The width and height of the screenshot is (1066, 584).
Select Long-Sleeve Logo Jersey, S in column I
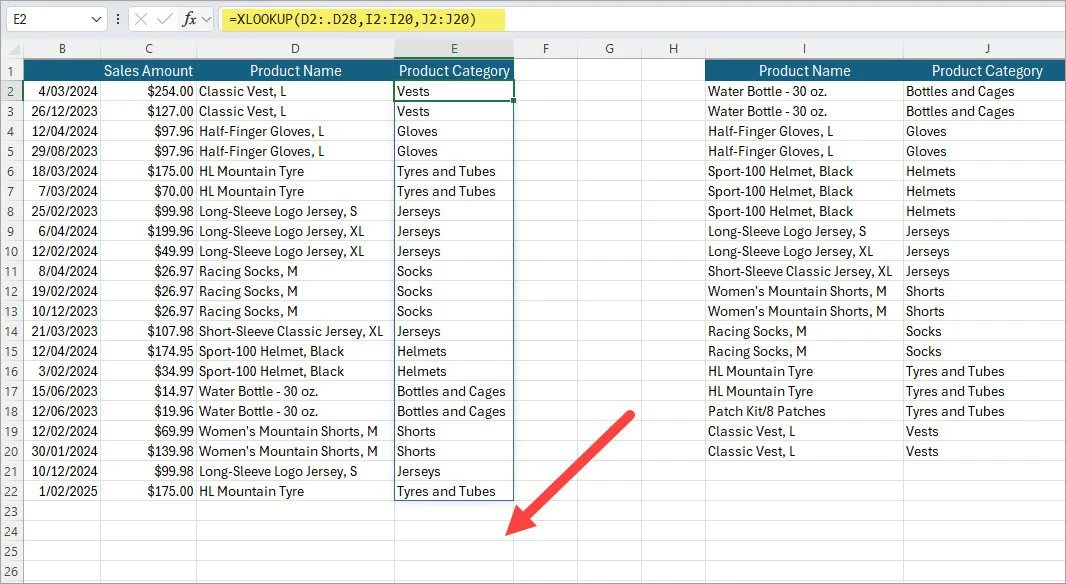pyautogui.click(x=804, y=231)
